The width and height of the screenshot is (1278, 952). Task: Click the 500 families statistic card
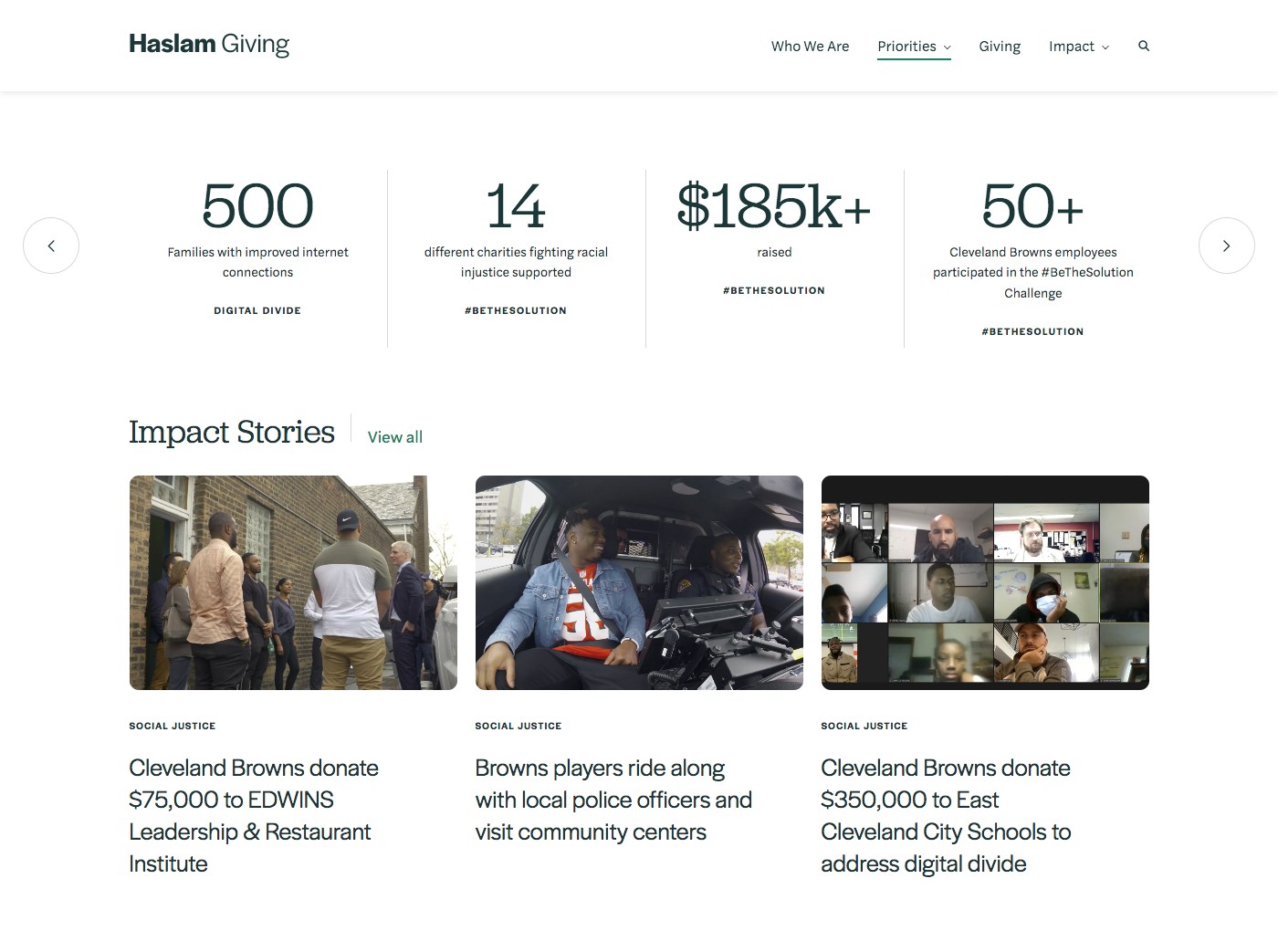click(257, 207)
